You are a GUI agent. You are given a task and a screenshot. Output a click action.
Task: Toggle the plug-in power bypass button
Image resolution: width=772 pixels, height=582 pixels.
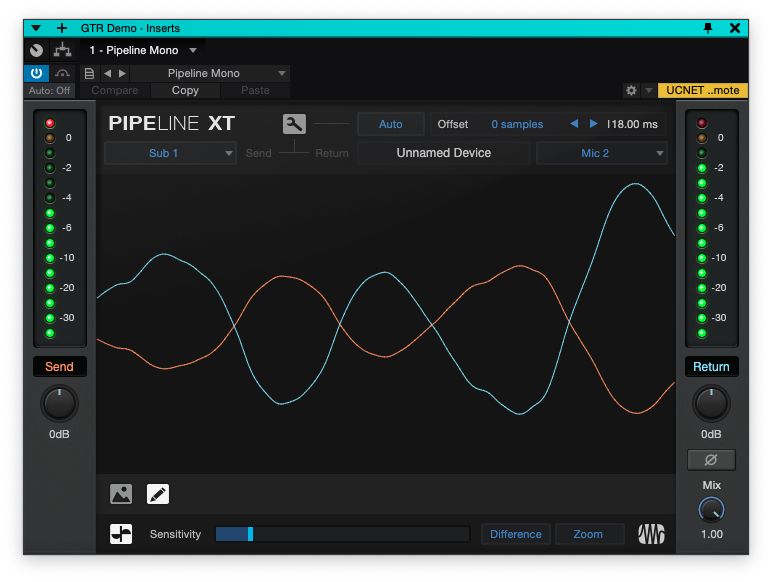click(x=36, y=73)
